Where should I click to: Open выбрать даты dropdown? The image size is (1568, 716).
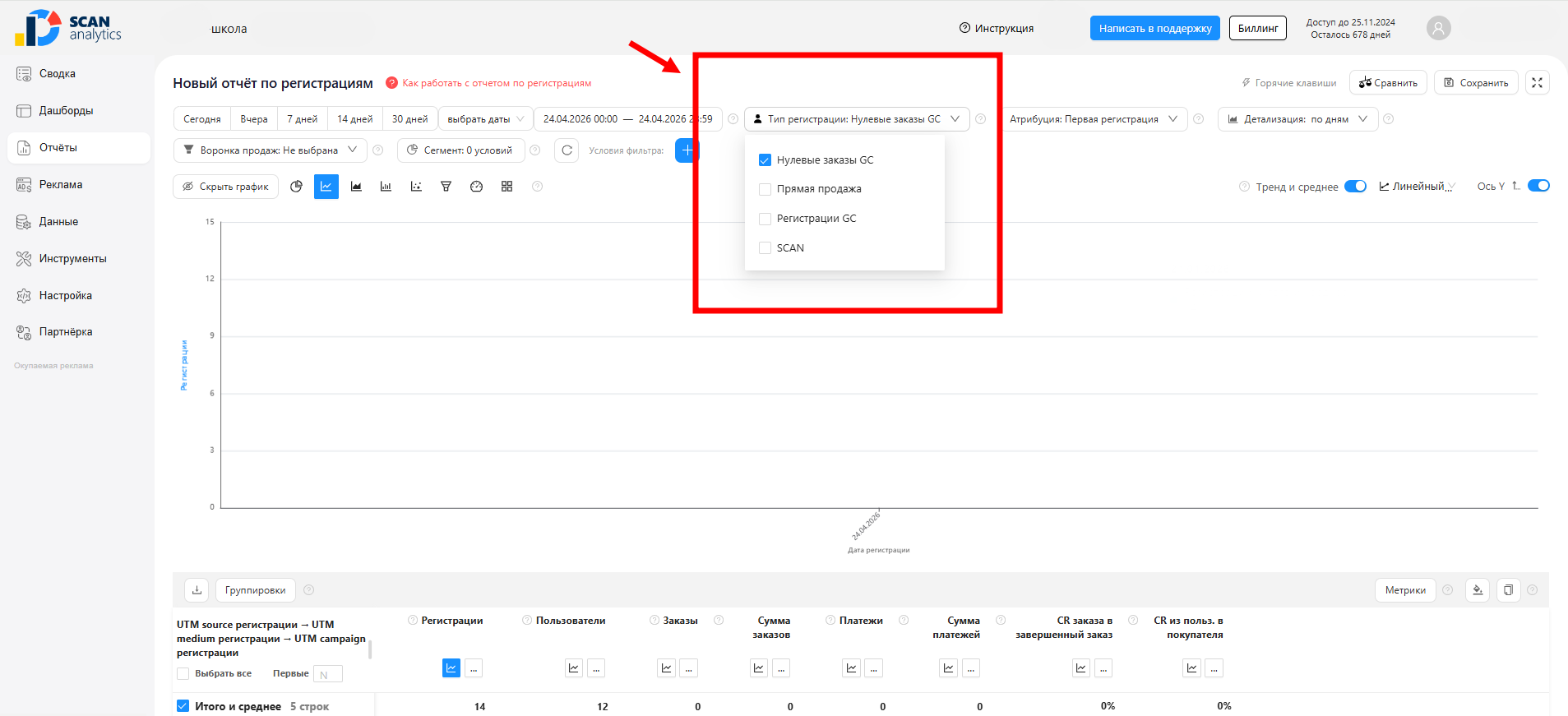(486, 119)
